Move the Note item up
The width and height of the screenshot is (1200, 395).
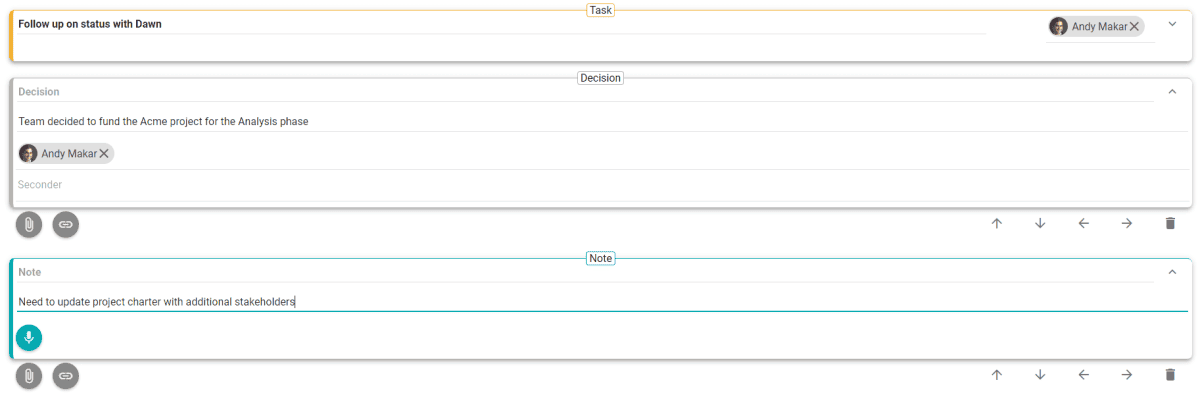click(x=996, y=375)
